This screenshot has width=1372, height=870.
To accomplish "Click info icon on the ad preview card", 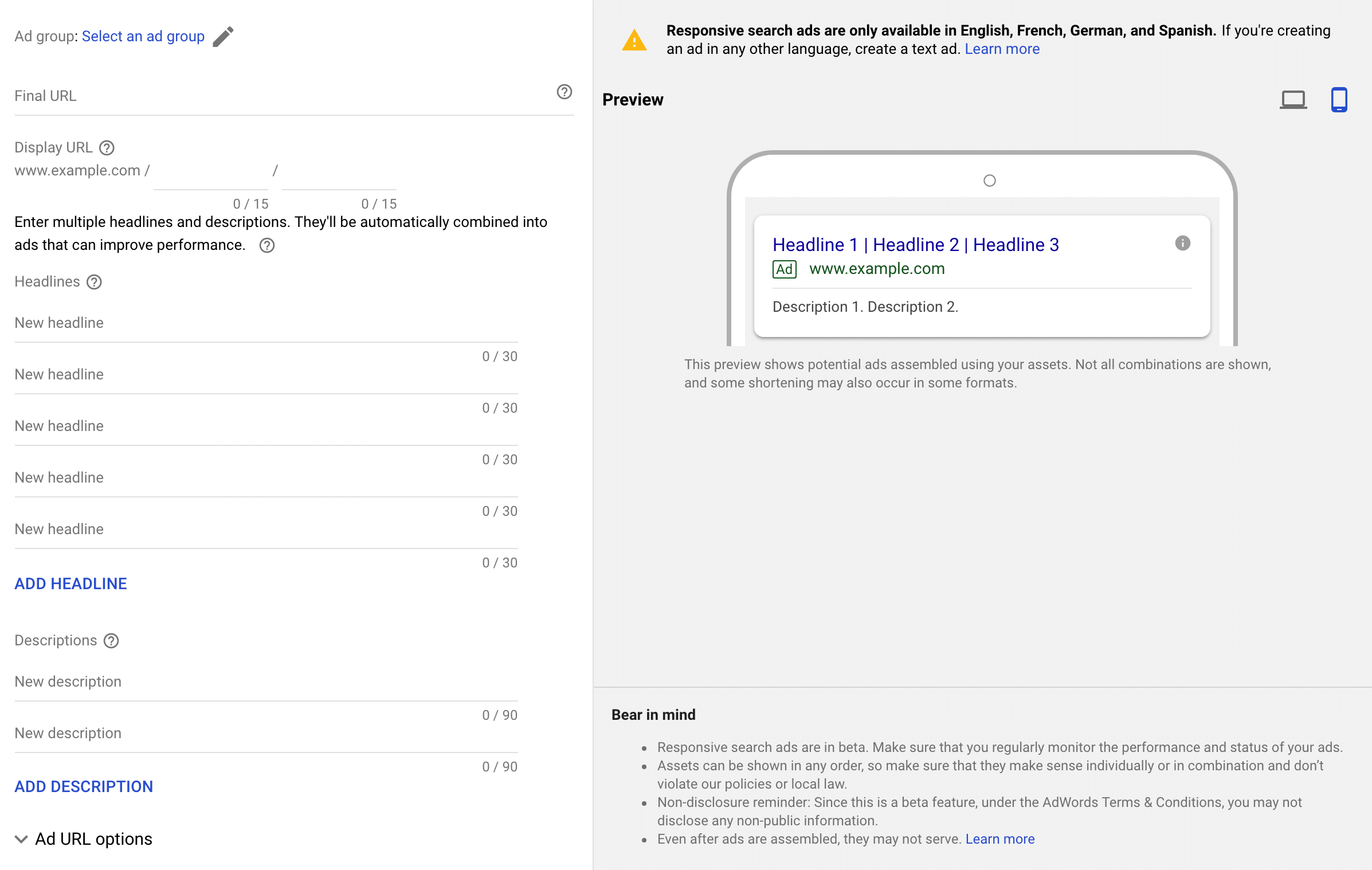I will tap(1182, 243).
